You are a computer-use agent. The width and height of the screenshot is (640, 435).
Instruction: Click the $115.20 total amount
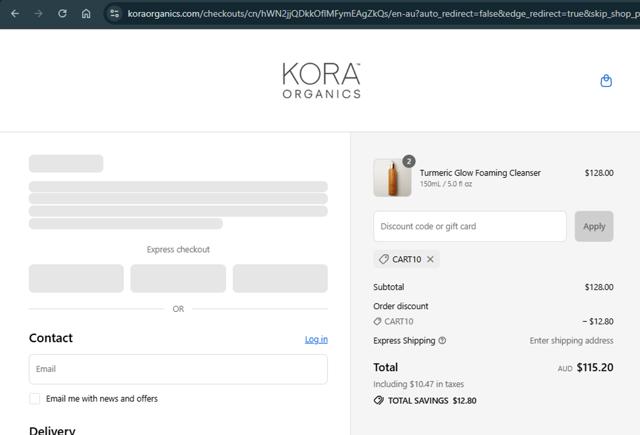[x=595, y=367]
